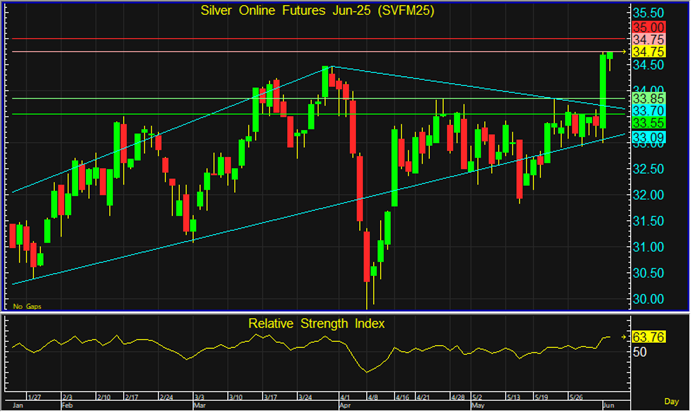The height and width of the screenshot is (412, 691).
Task: Click the 30.00 price label on the axis
Action: point(648,299)
